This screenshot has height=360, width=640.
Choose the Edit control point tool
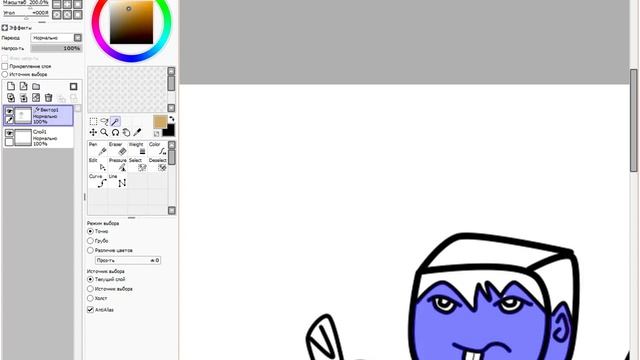click(98, 165)
